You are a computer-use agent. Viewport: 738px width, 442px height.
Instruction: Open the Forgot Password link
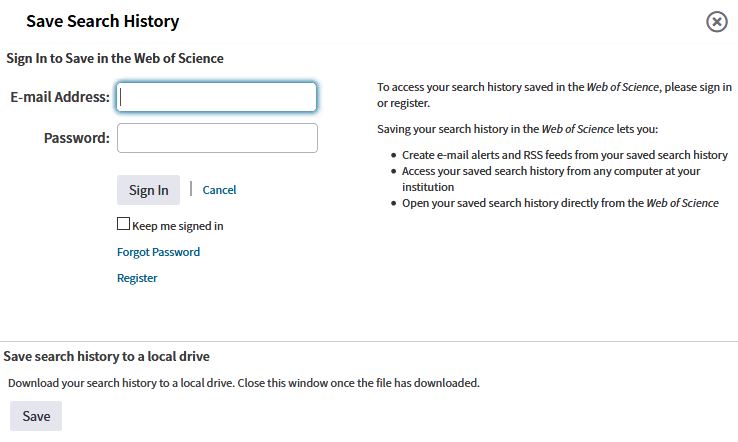tap(158, 252)
